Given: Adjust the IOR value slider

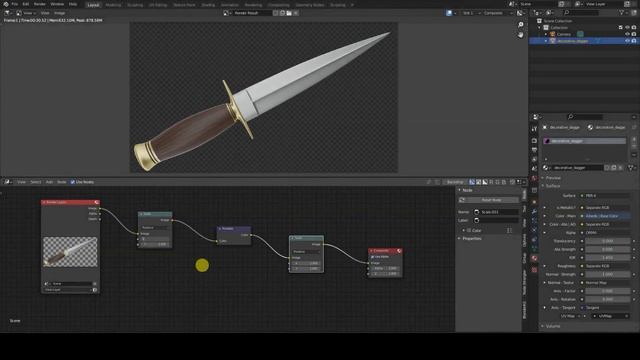Looking at the screenshot, I should coord(608,258).
